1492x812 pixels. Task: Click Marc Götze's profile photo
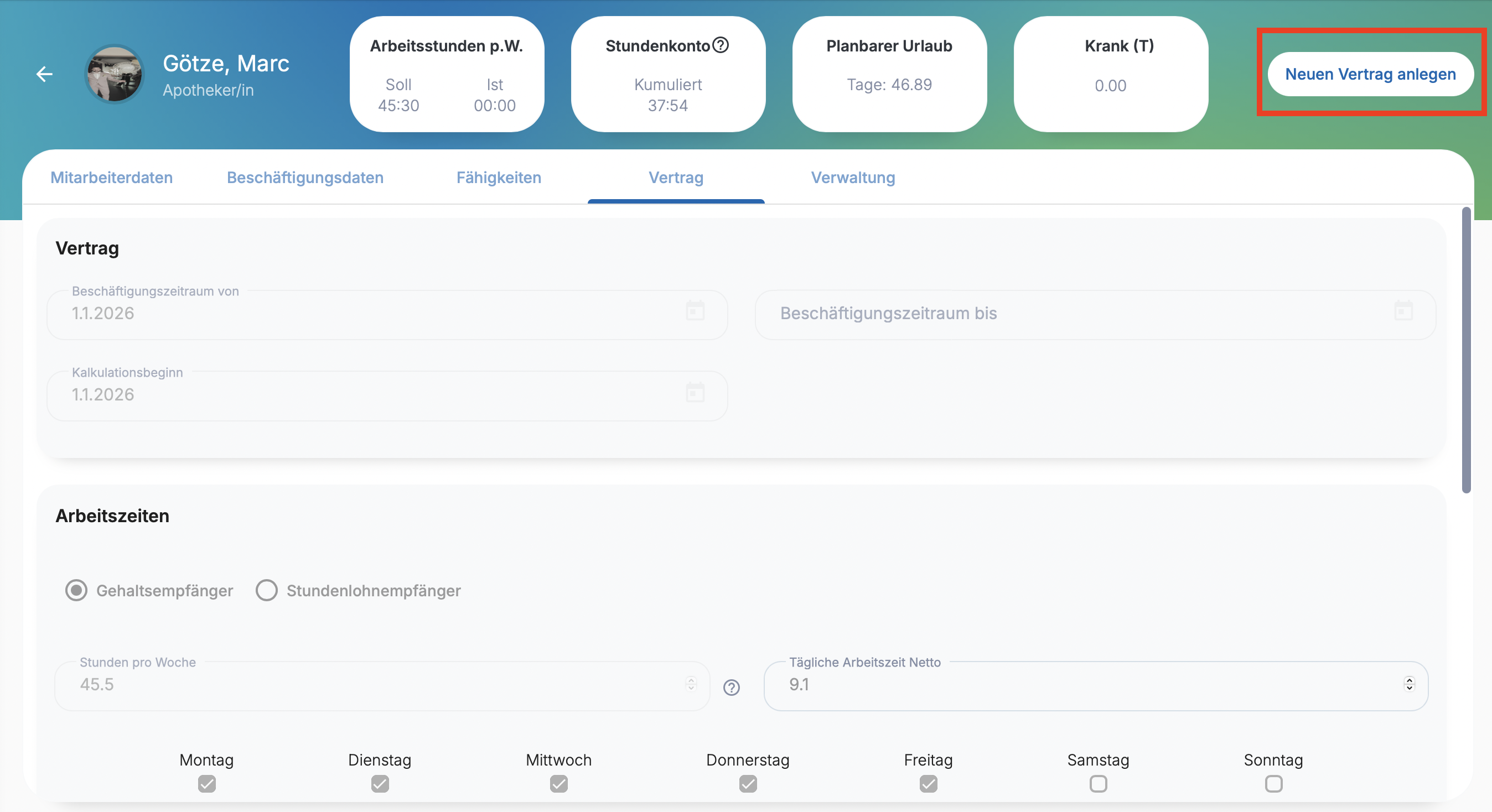[114, 74]
